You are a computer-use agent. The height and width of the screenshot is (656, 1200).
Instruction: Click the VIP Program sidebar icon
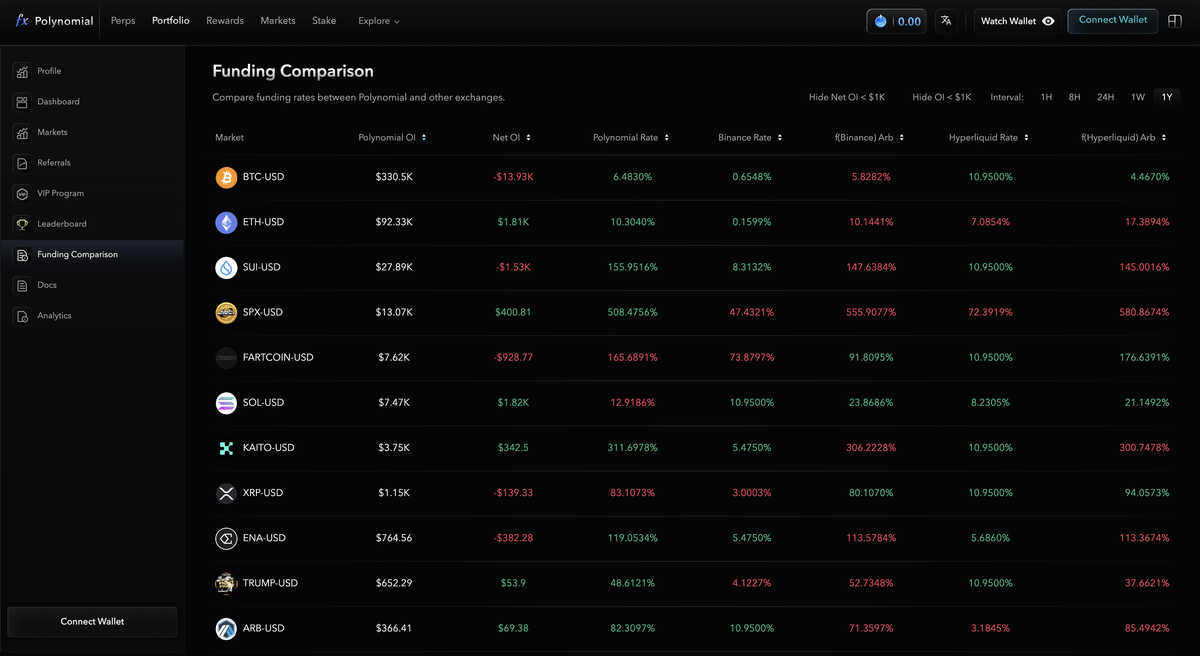(x=22, y=193)
